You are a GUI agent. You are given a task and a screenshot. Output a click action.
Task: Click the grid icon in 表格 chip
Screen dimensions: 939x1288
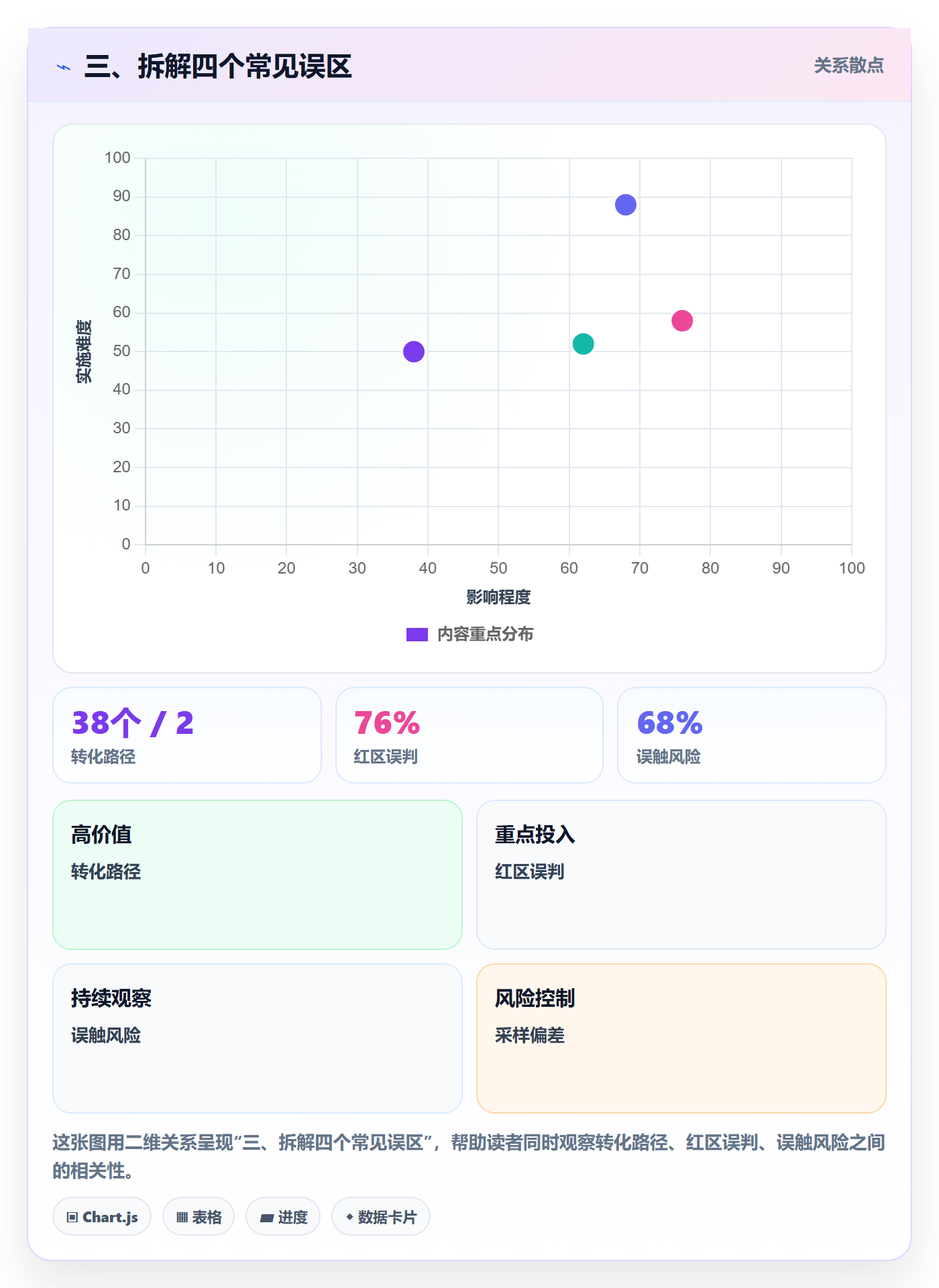pos(182,1218)
